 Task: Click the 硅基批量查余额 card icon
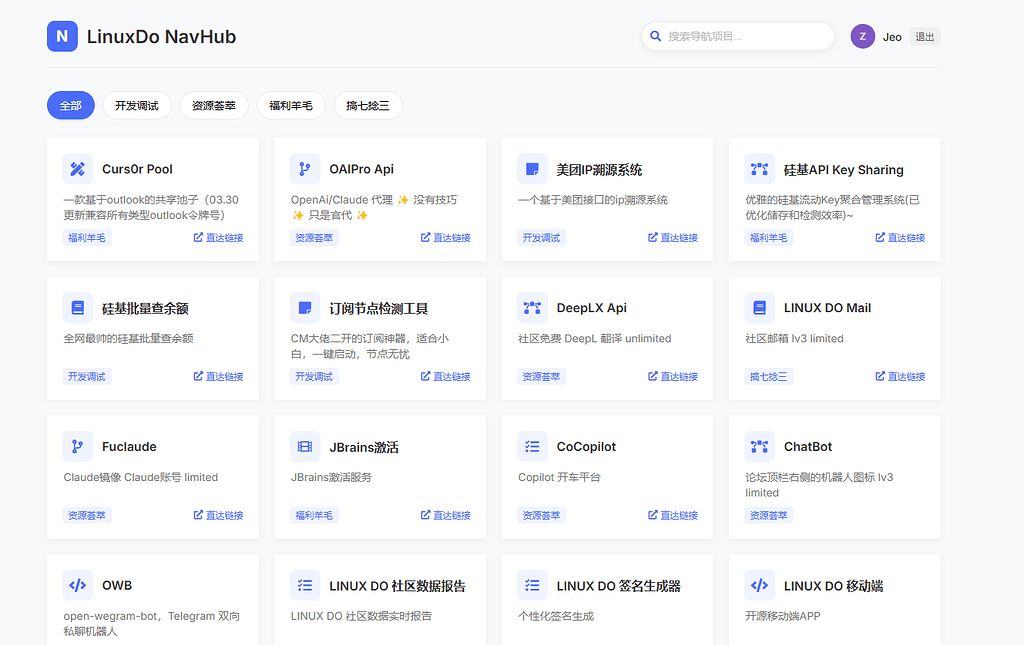tap(78, 307)
